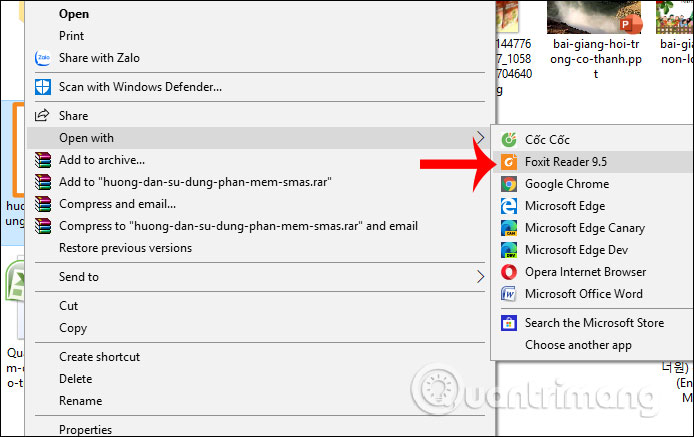Expand the Send to submenu arrow
The image size is (694, 437).
tap(480, 277)
